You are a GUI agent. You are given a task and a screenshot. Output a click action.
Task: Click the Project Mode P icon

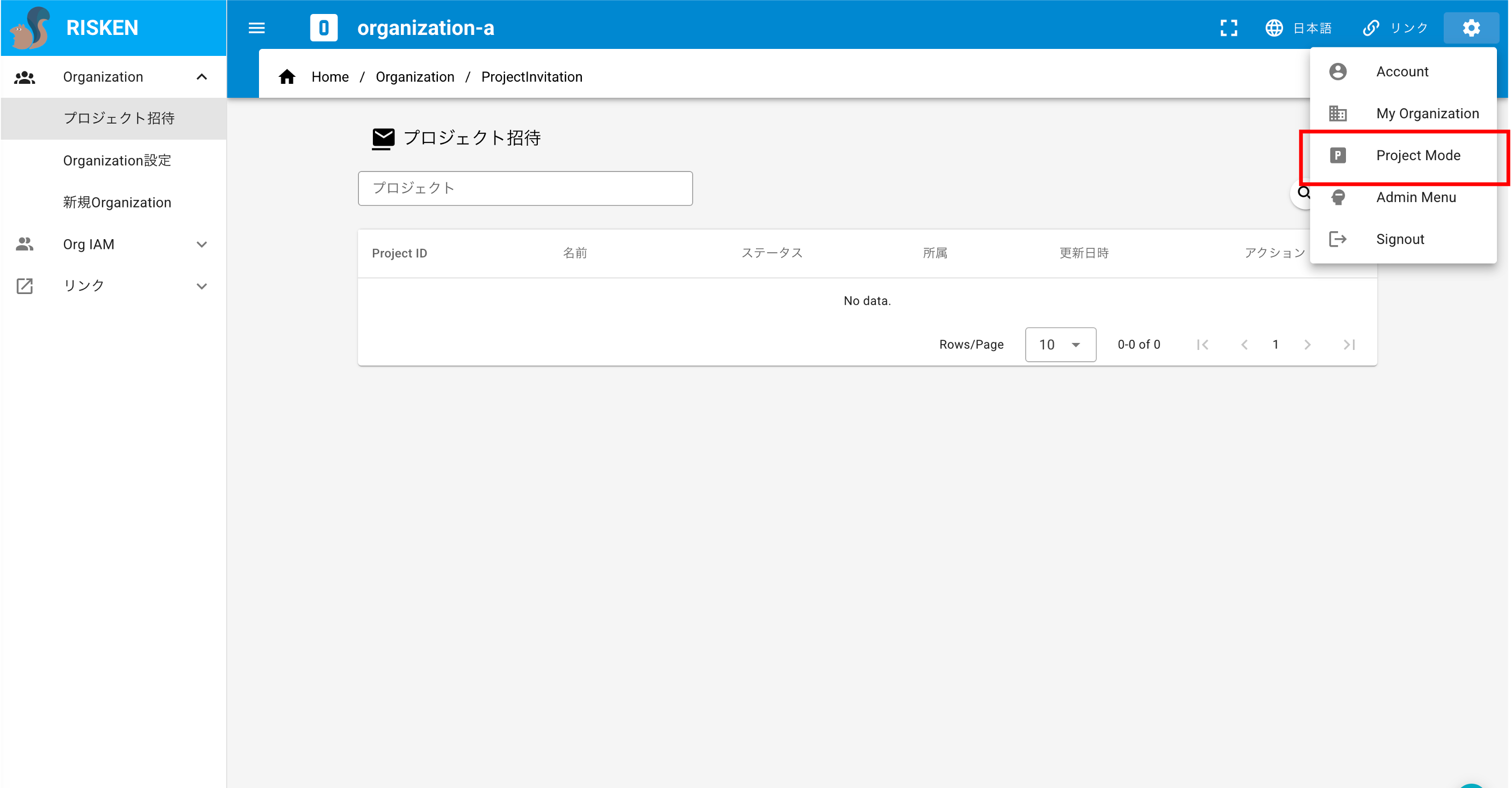click(1338, 155)
